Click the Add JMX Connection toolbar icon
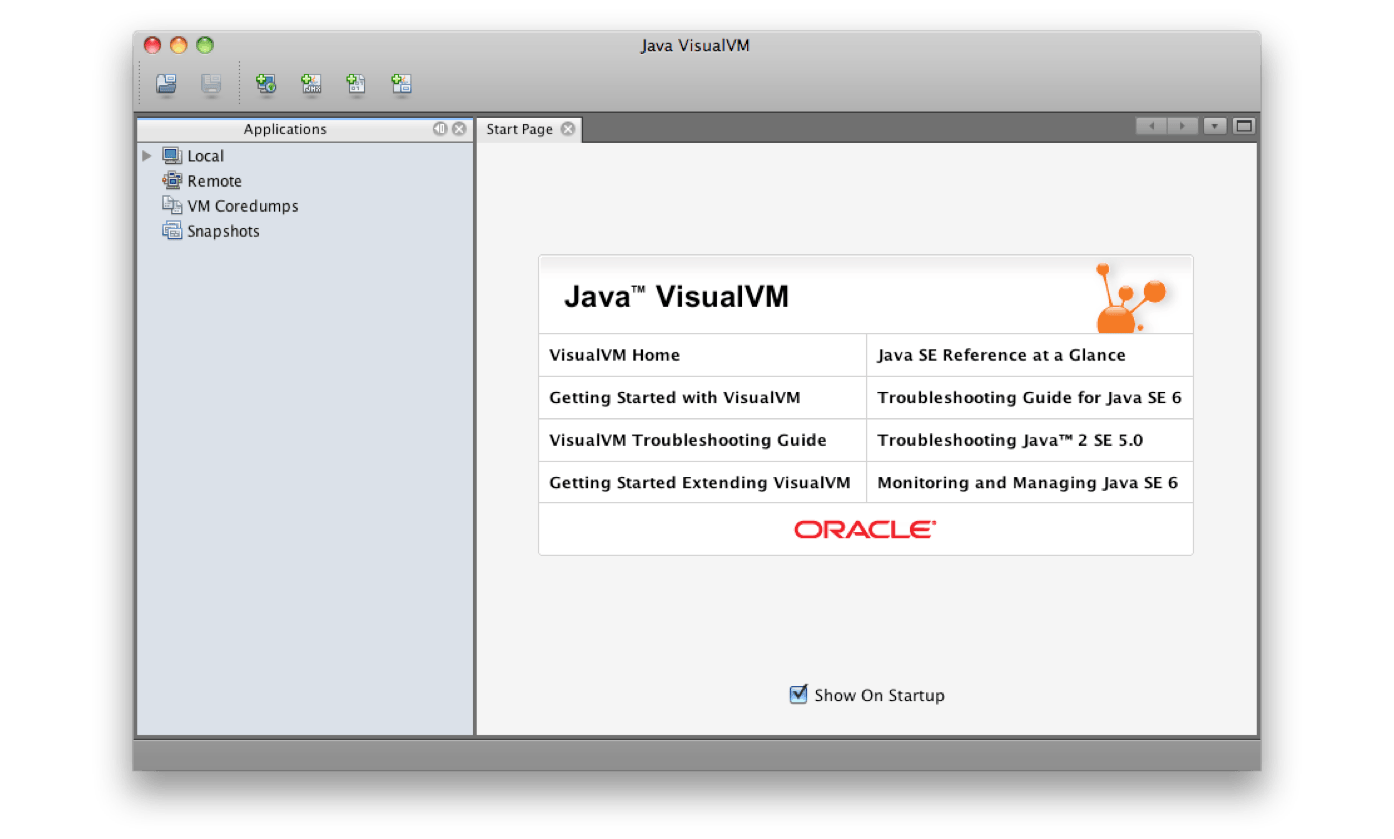Screen dimensions: 1394x839 pyautogui.click(x=312, y=84)
